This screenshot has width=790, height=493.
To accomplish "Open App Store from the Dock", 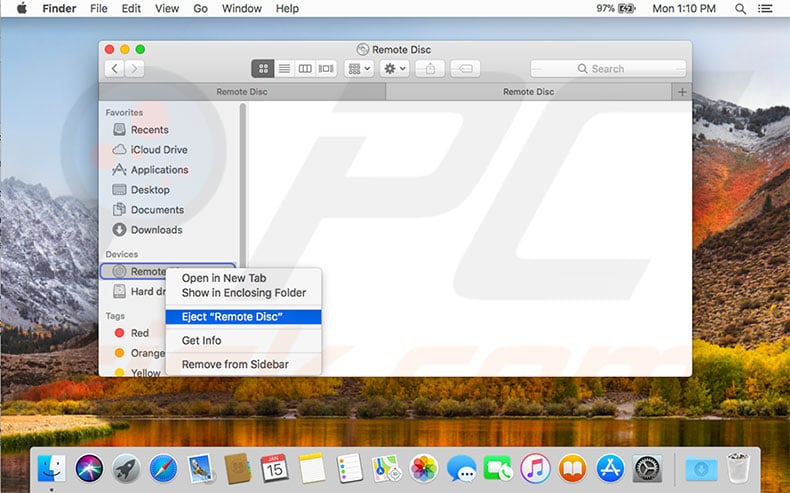I will 610,468.
